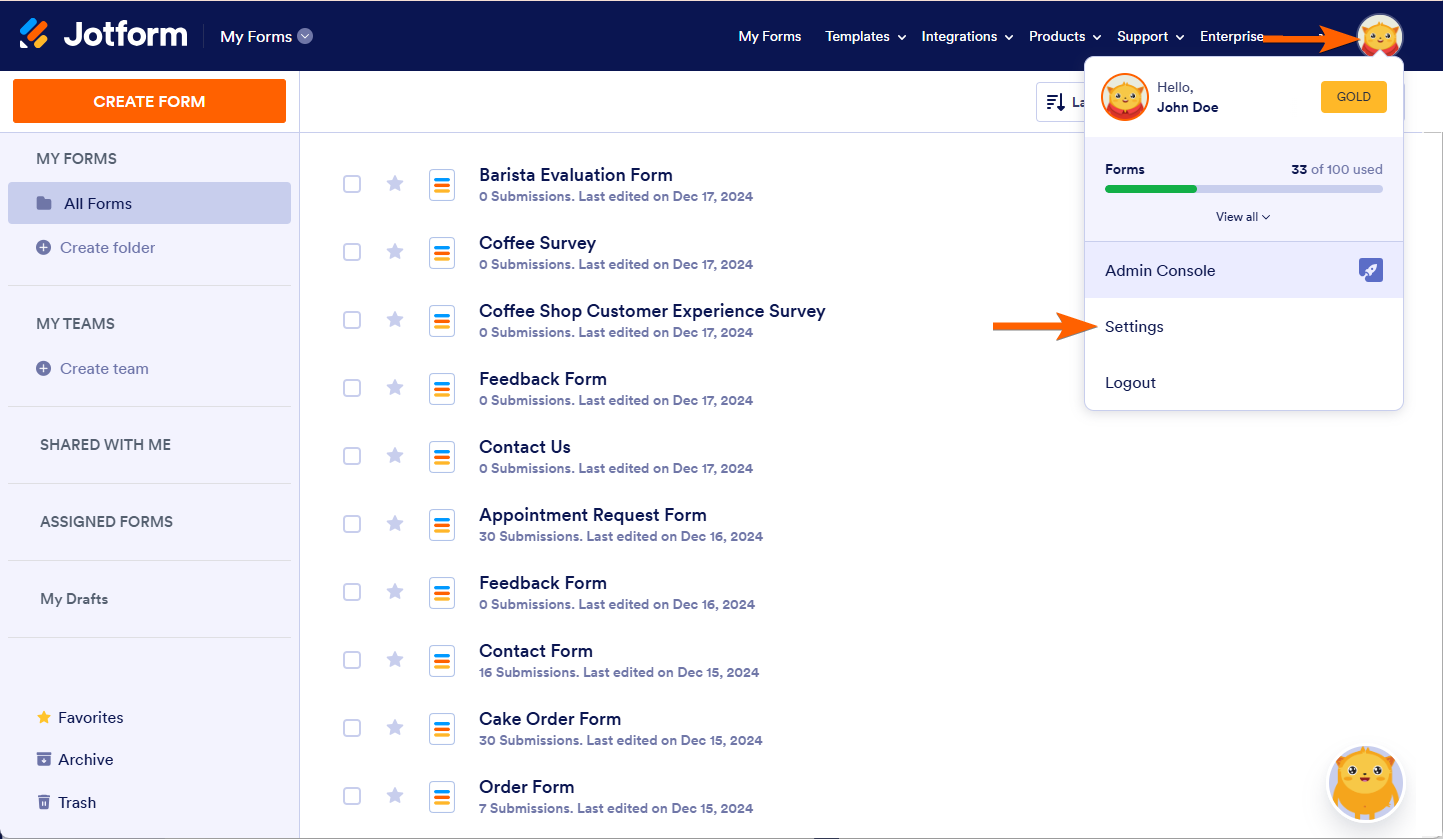Click the Cake Order Form document icon

(x=442, y=729)
